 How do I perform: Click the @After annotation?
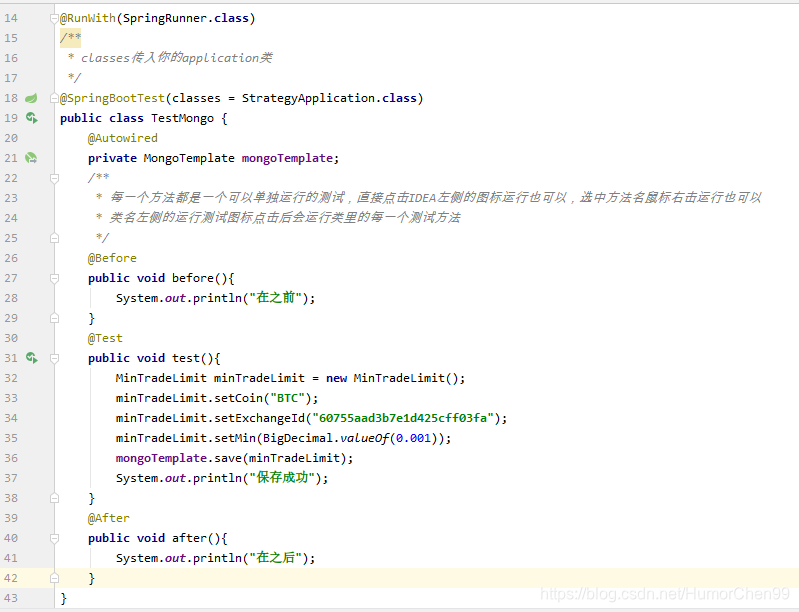(x=109, y=518)
